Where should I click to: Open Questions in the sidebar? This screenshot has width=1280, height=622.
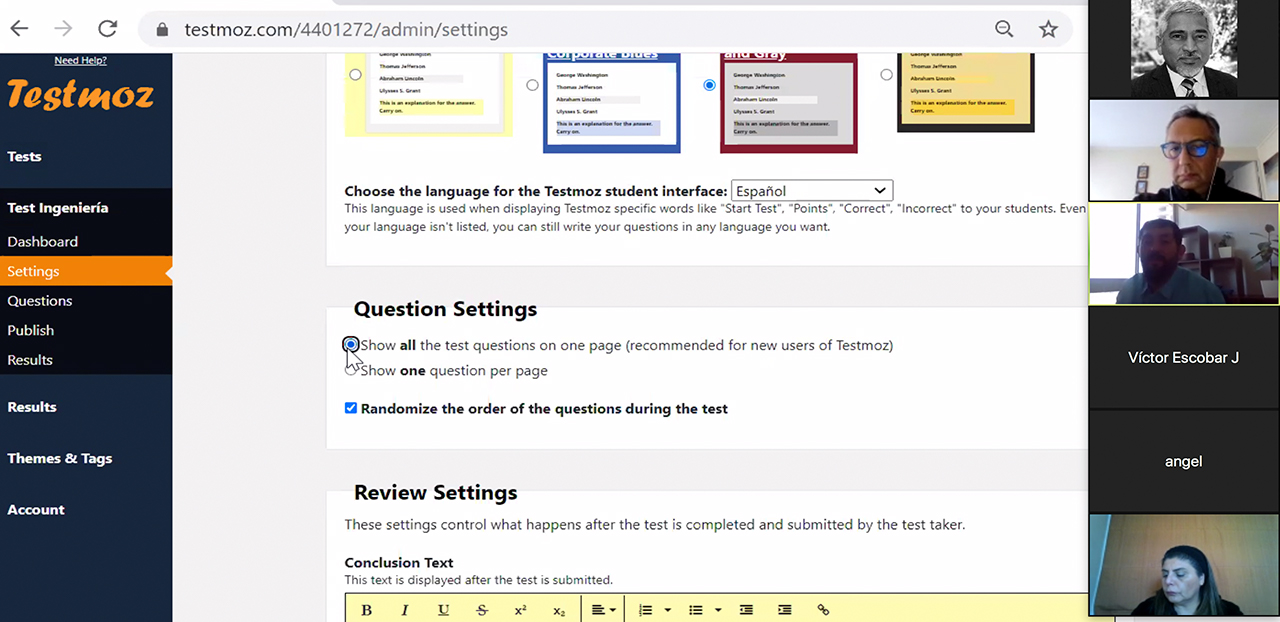click(40, 300)
